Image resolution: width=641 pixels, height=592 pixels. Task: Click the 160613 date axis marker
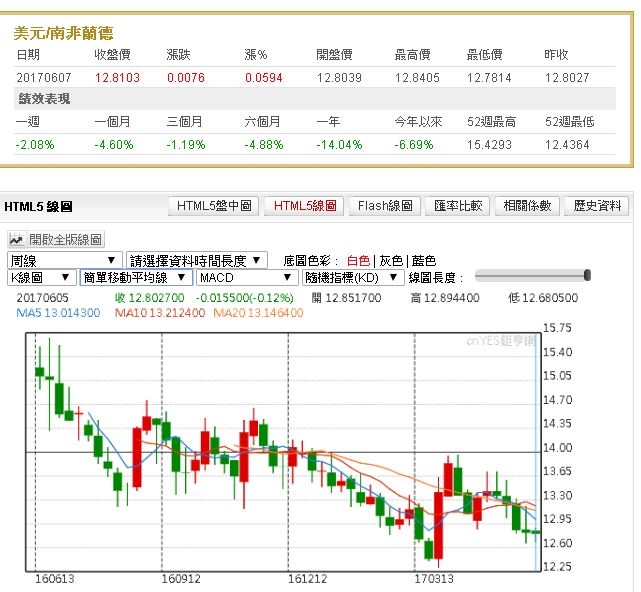(55, 579)
